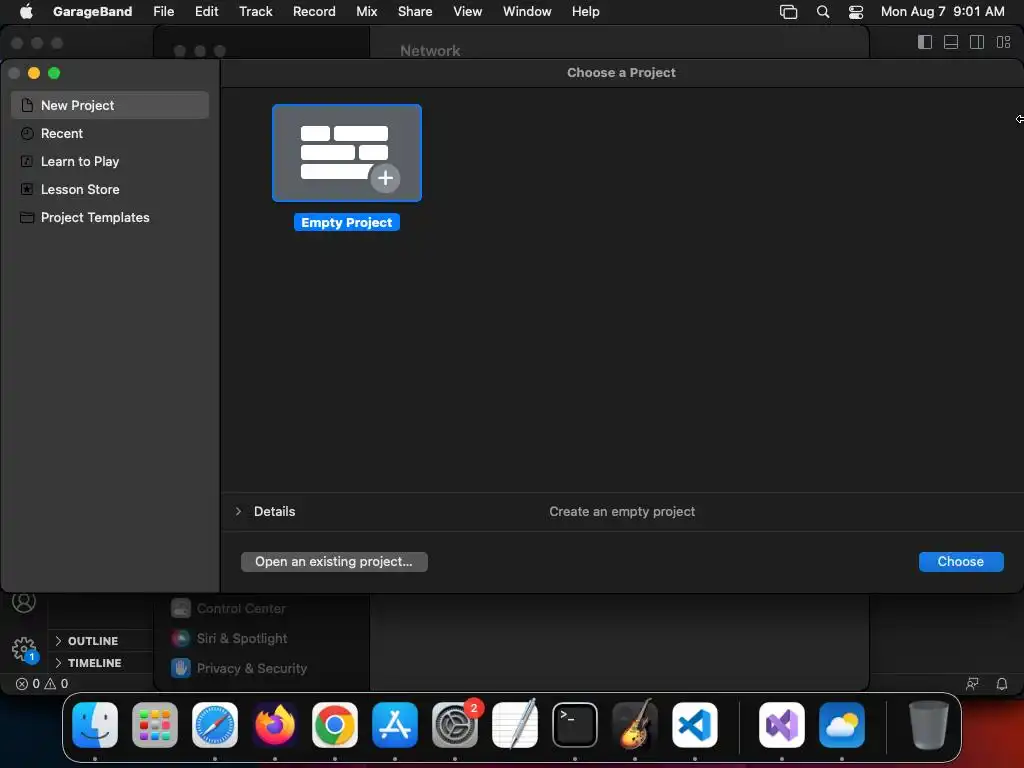Image resolution: width=1024 pixels, height=768 pixels.
Task: Toggle VS Code primary sidebar layout icon
Action: point(925,42)
